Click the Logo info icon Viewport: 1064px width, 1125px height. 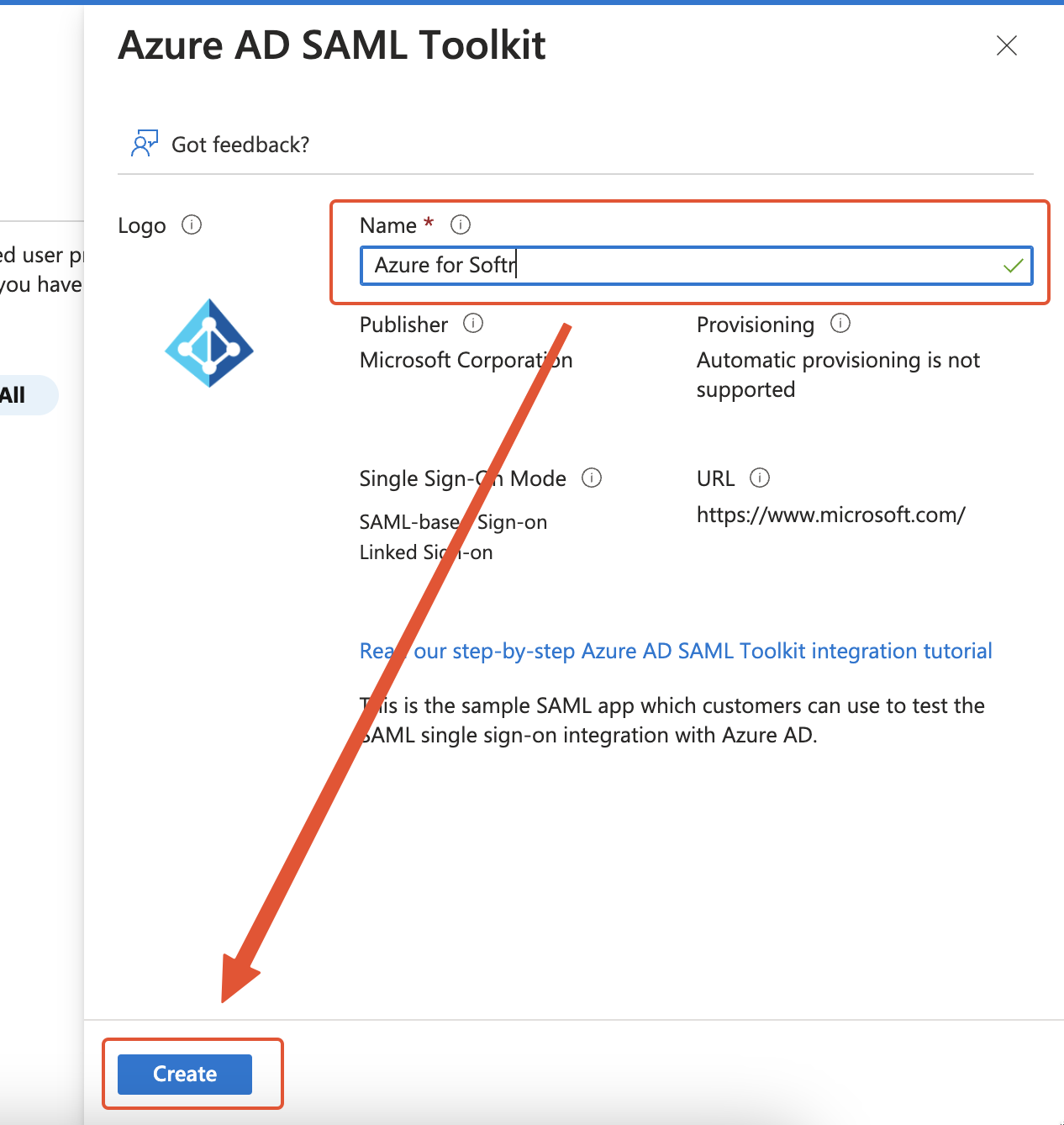coord(192,224)
